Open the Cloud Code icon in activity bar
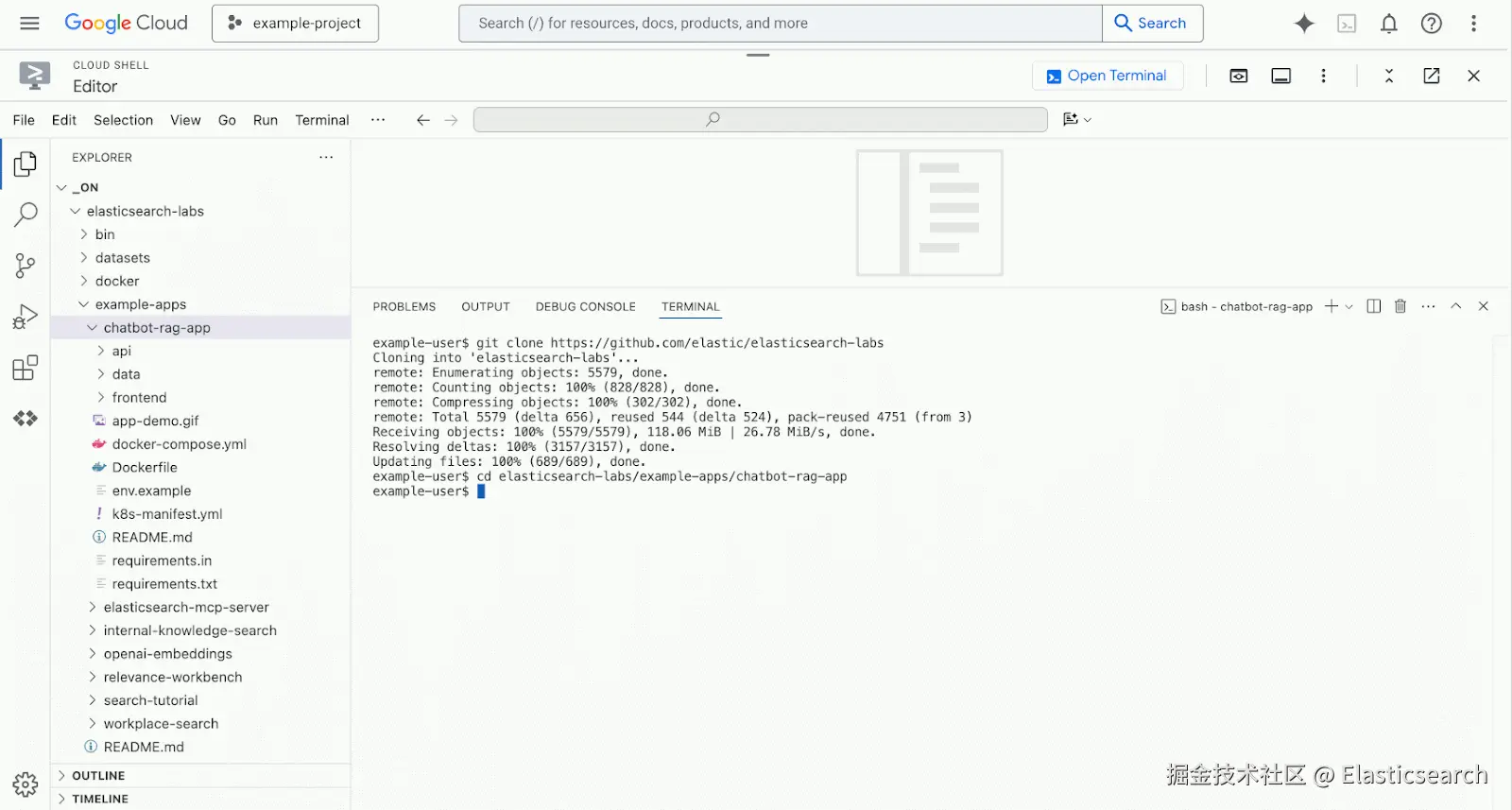This screenshot has height=810, width=1512. tap(26, 418)
